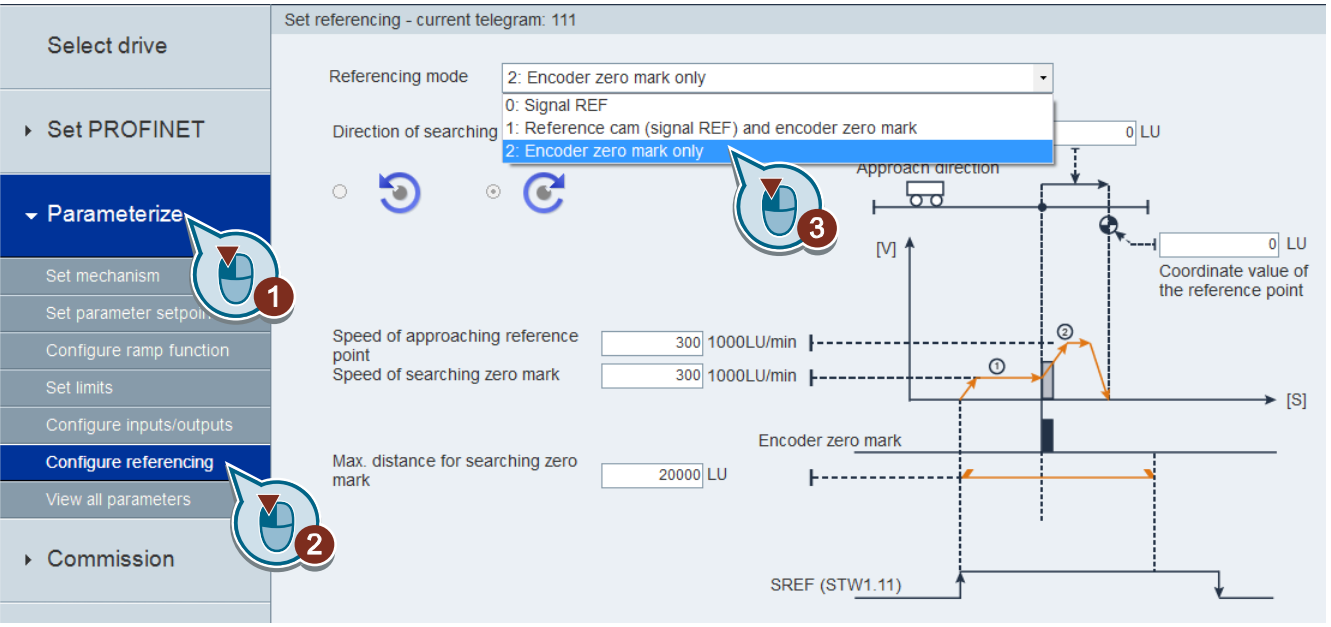Image resolution: width=1331 pixels, height=627 pixels.
Task: Collapse the Parameterize section
Action: (x=135, y=214)
